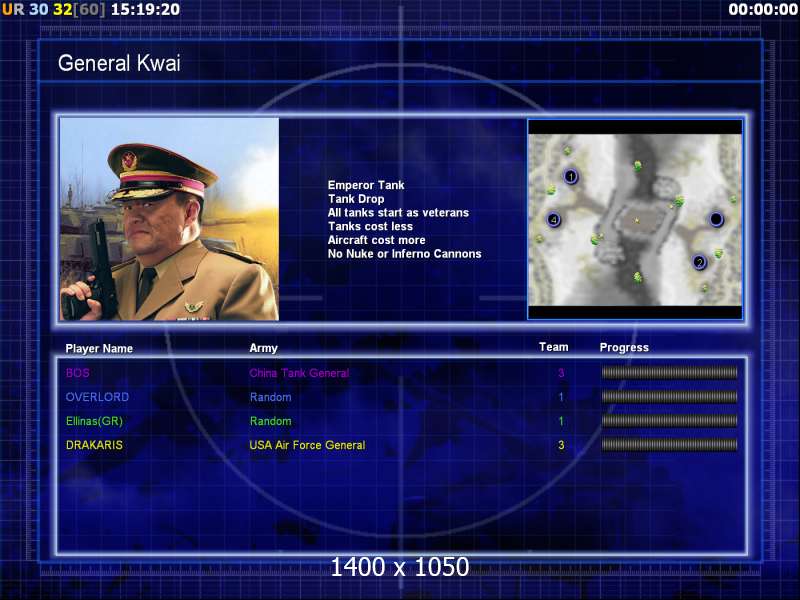Click the player name OVERLORD

[x=97, y=397]
